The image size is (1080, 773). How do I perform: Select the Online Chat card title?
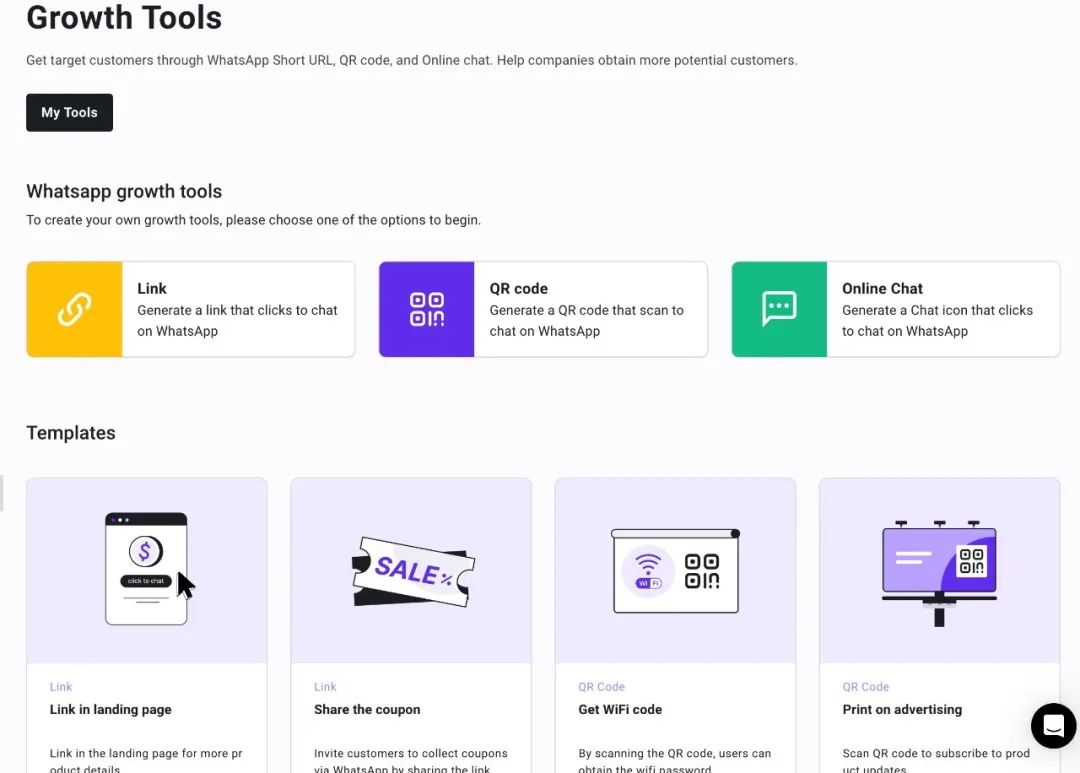tap(882, 289)
